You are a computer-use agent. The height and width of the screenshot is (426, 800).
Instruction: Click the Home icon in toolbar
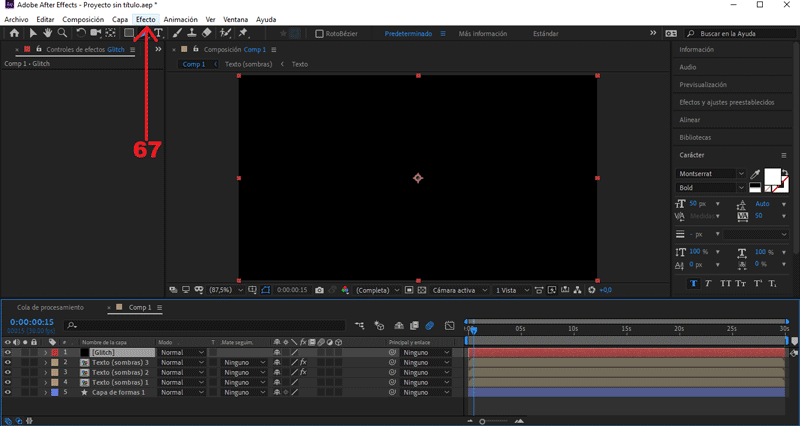click(14, 33)
